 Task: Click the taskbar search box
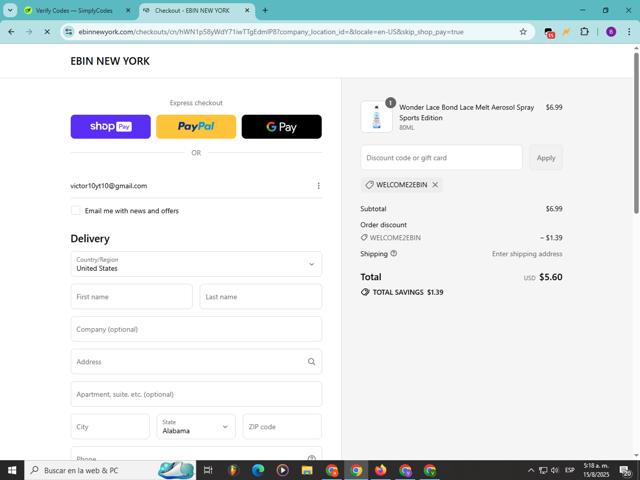pyautogui.click(x=110, y=470)
